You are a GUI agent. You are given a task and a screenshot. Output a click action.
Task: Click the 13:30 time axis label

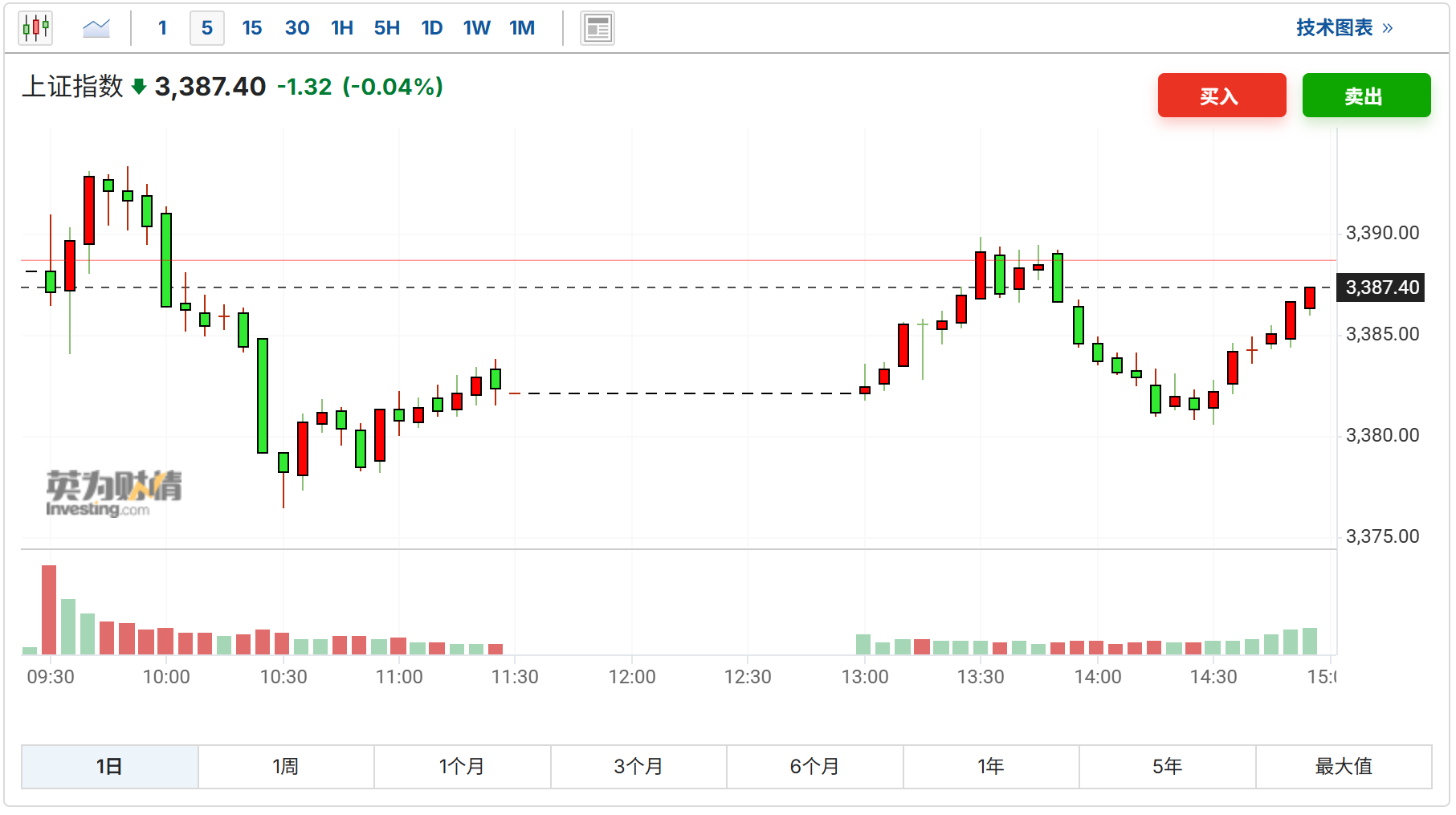click(x=981, y=677)
